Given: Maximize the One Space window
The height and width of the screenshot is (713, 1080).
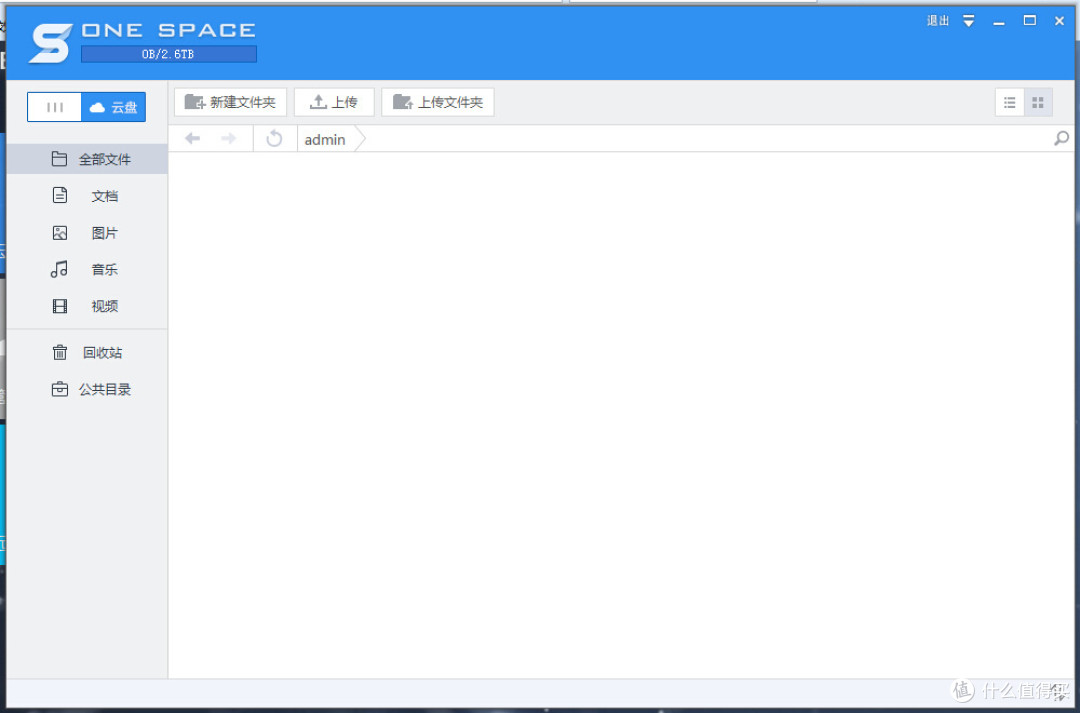Looking at the screenshot, I should point(1030,21).
